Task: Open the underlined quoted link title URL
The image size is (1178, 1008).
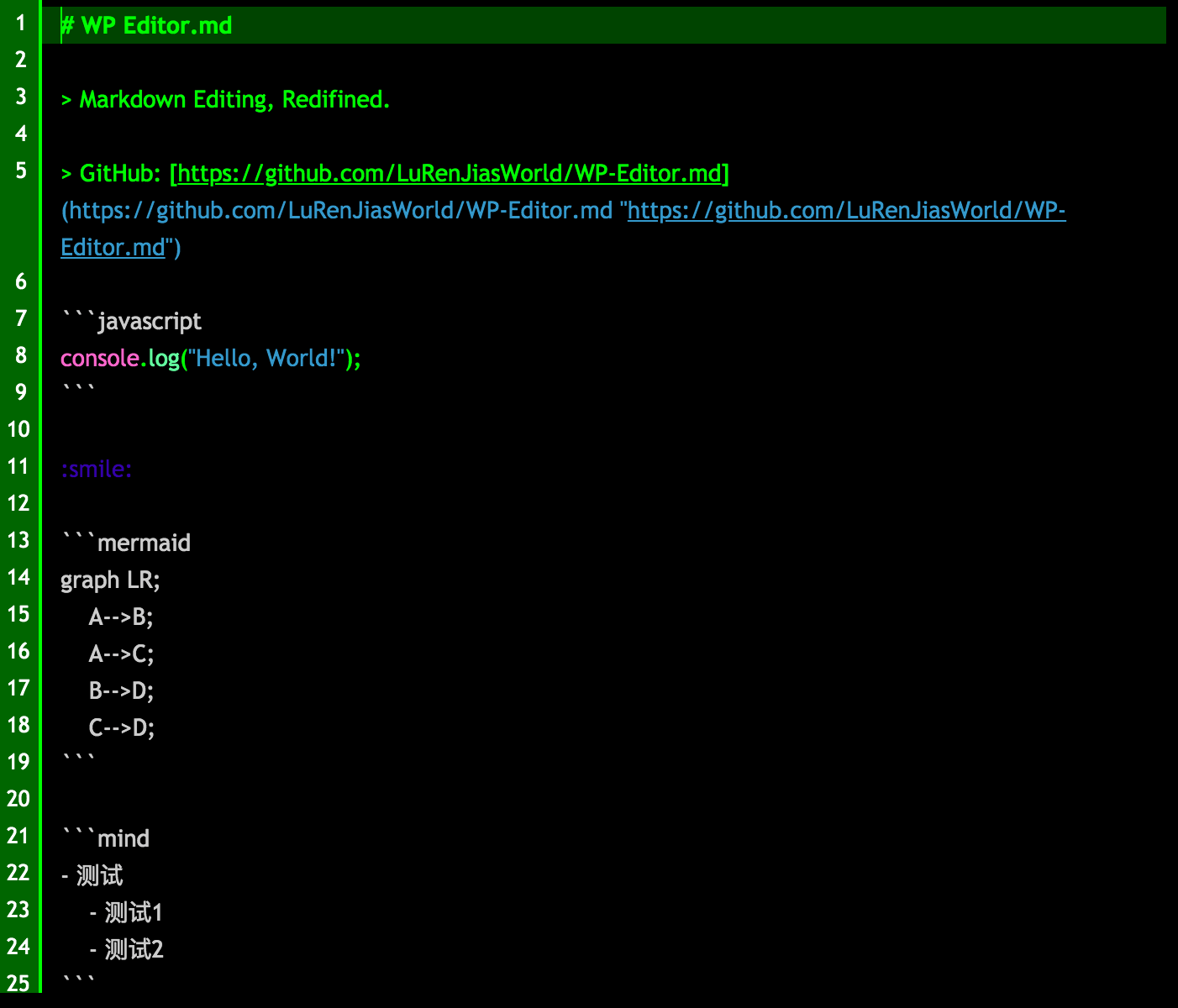Action: point(563,228)
